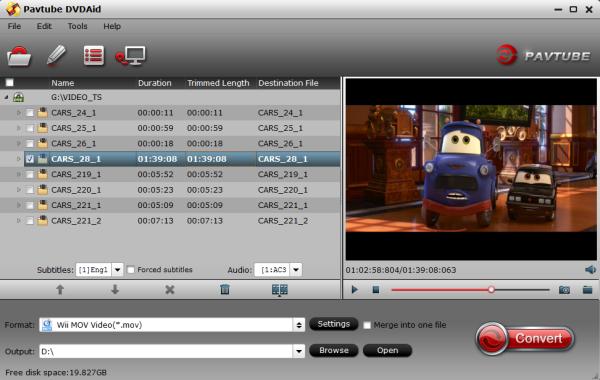Screen dimensions: 600x380
Task: Click destination file CARS_25_1 cell
Action: click(280, 128)
